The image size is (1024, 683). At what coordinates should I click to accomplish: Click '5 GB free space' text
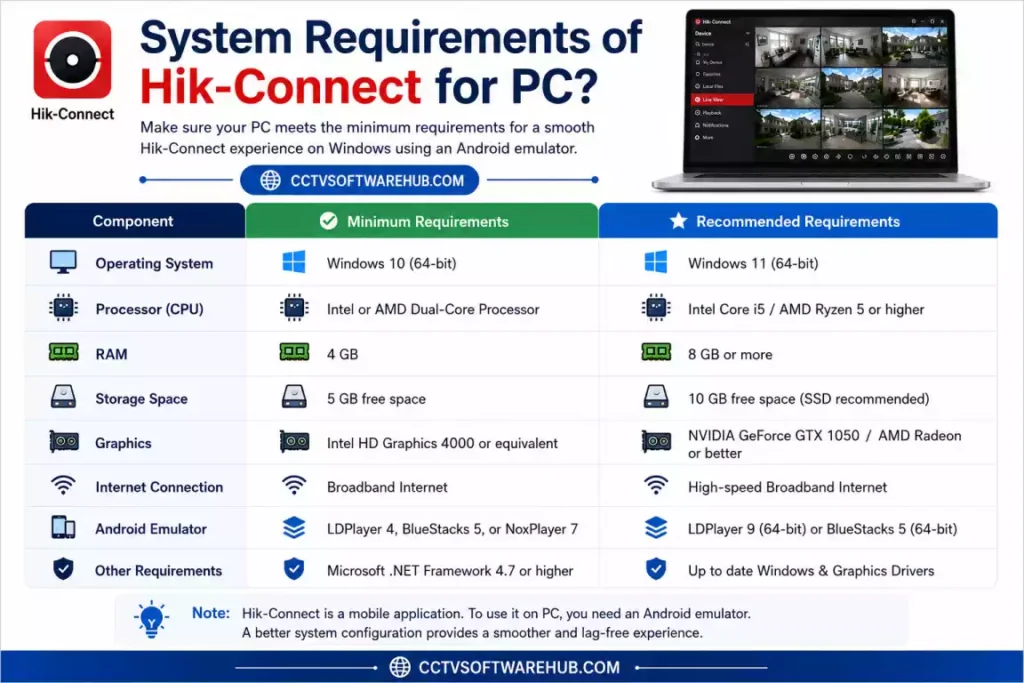pos(376,398)
